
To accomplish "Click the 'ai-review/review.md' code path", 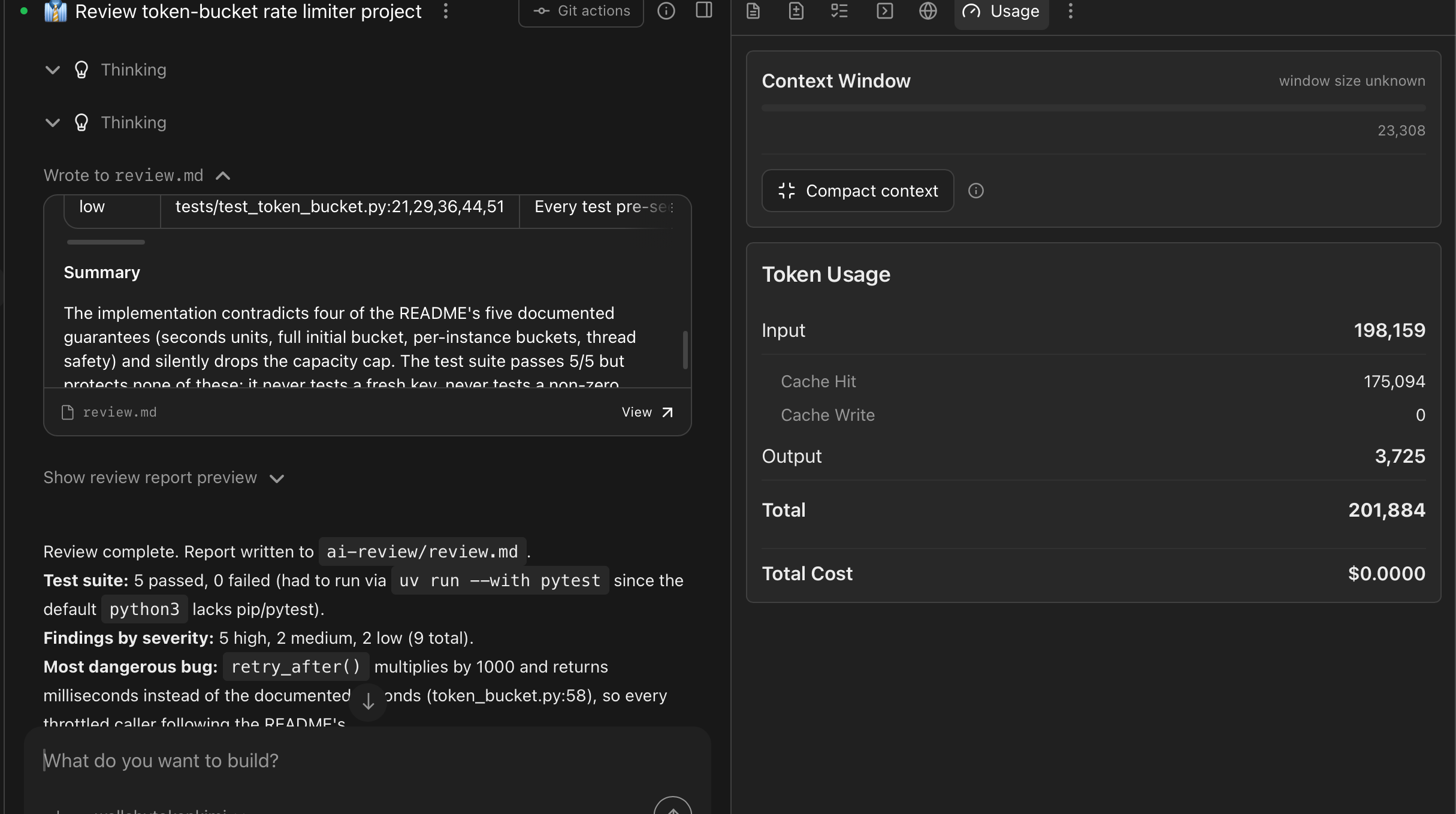I will click(x=422, y=551).
